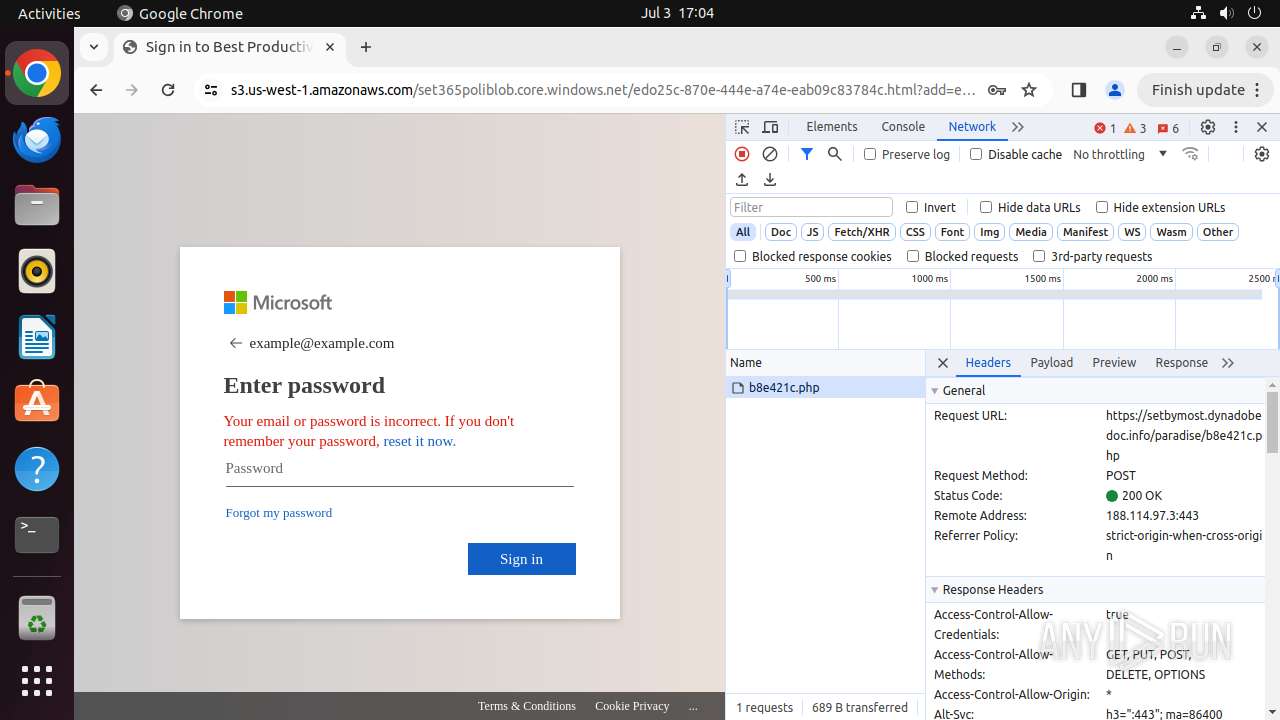The image size is (1280, 720).
Task: Show more request detail tabs chevron
Action: [1228, 363]
